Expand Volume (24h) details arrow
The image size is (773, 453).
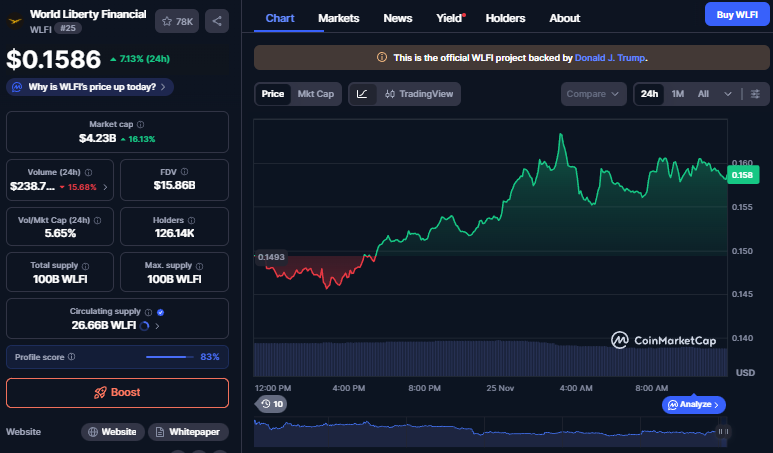coord(105,187)
